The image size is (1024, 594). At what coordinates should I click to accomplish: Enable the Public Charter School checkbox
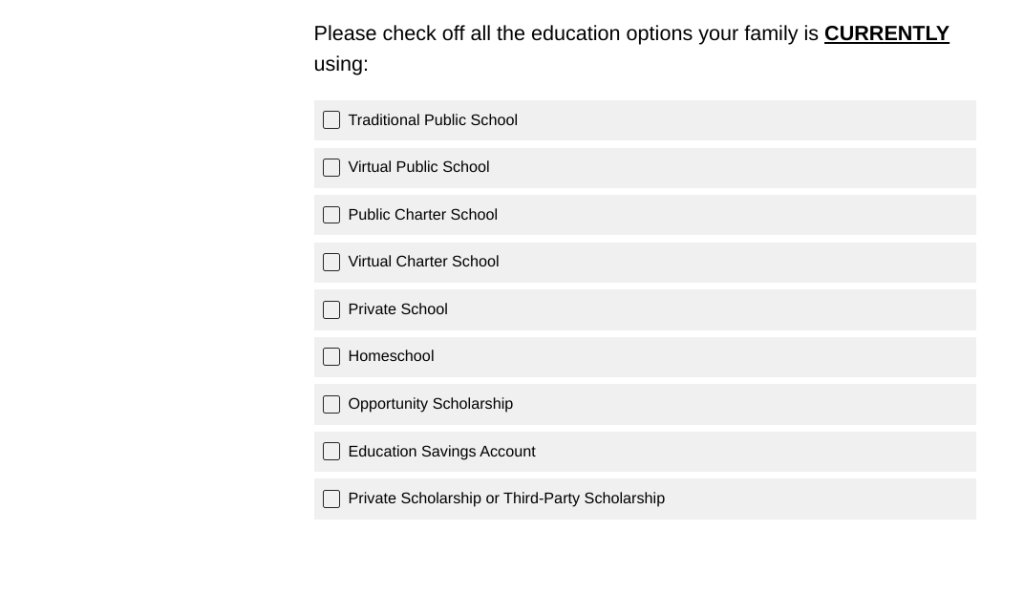pyautogui.click(x=331, y=215)
